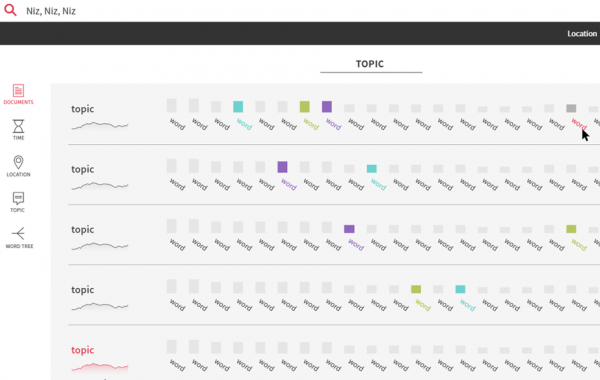The image size is (600, 380).
Task: Click red highlighted word in first row
Action: coord(579,124)
